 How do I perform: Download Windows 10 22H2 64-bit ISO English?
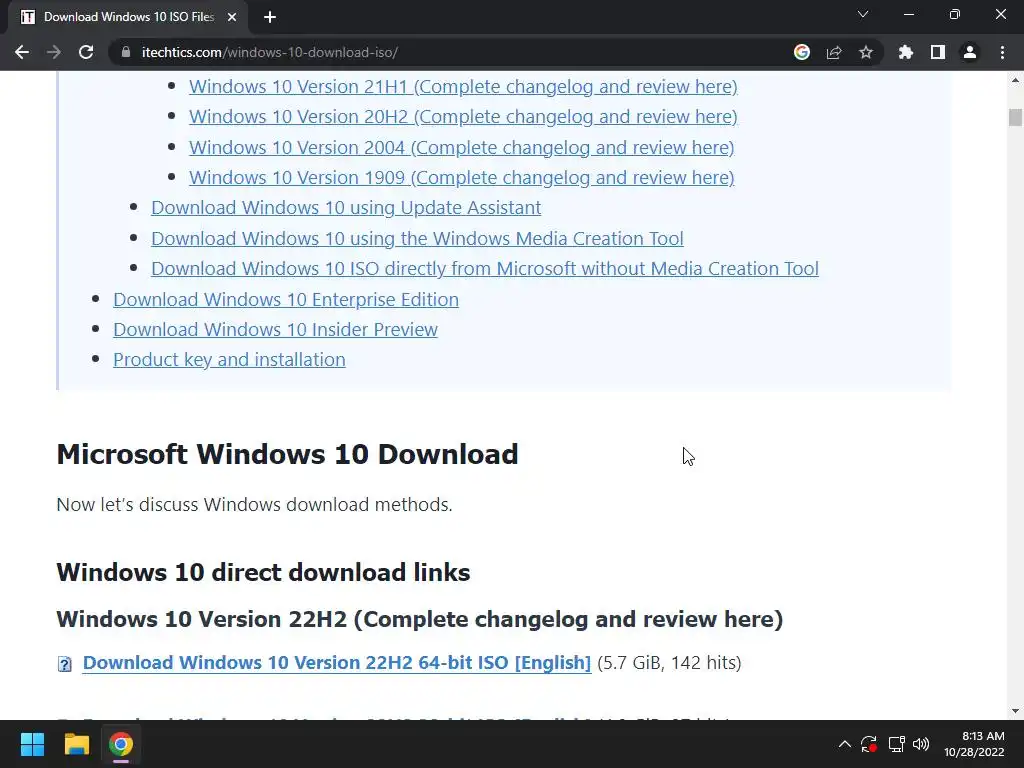[337, 662]
